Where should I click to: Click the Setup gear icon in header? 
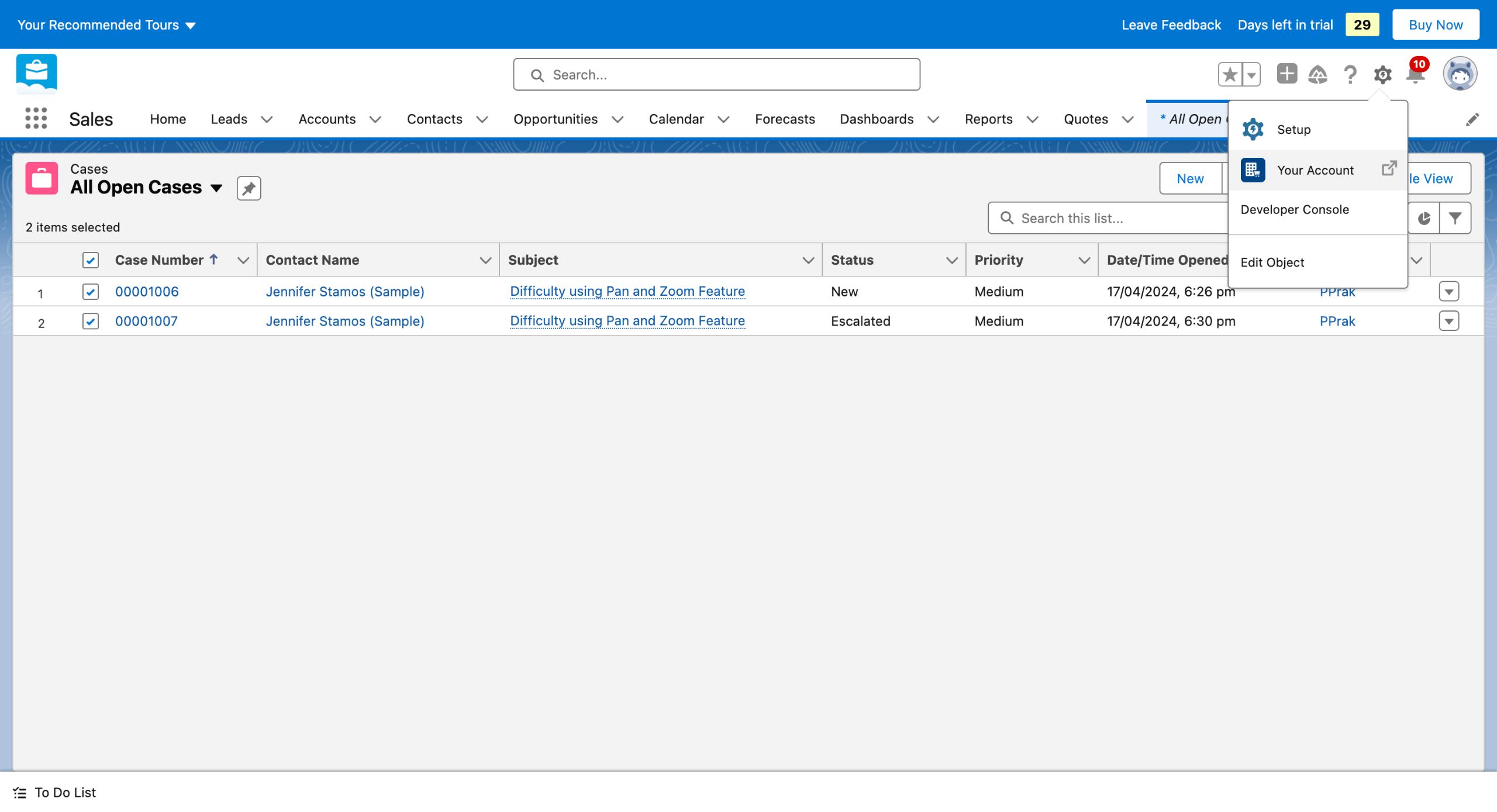[1382, 75]
